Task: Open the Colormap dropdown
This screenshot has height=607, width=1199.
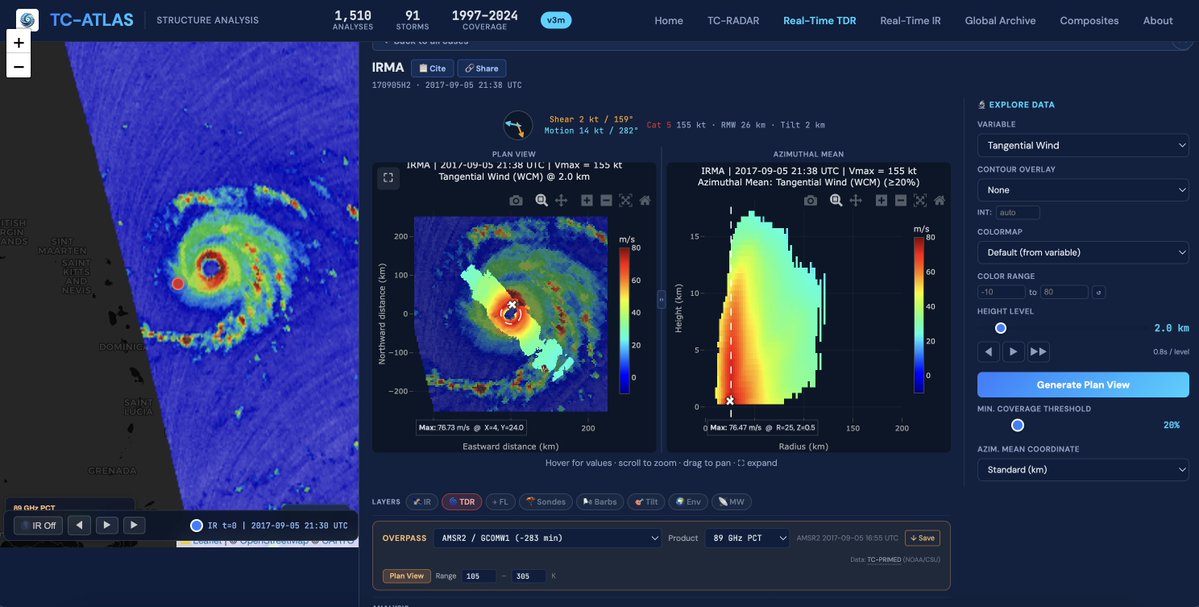Action: coord(1083,252)
